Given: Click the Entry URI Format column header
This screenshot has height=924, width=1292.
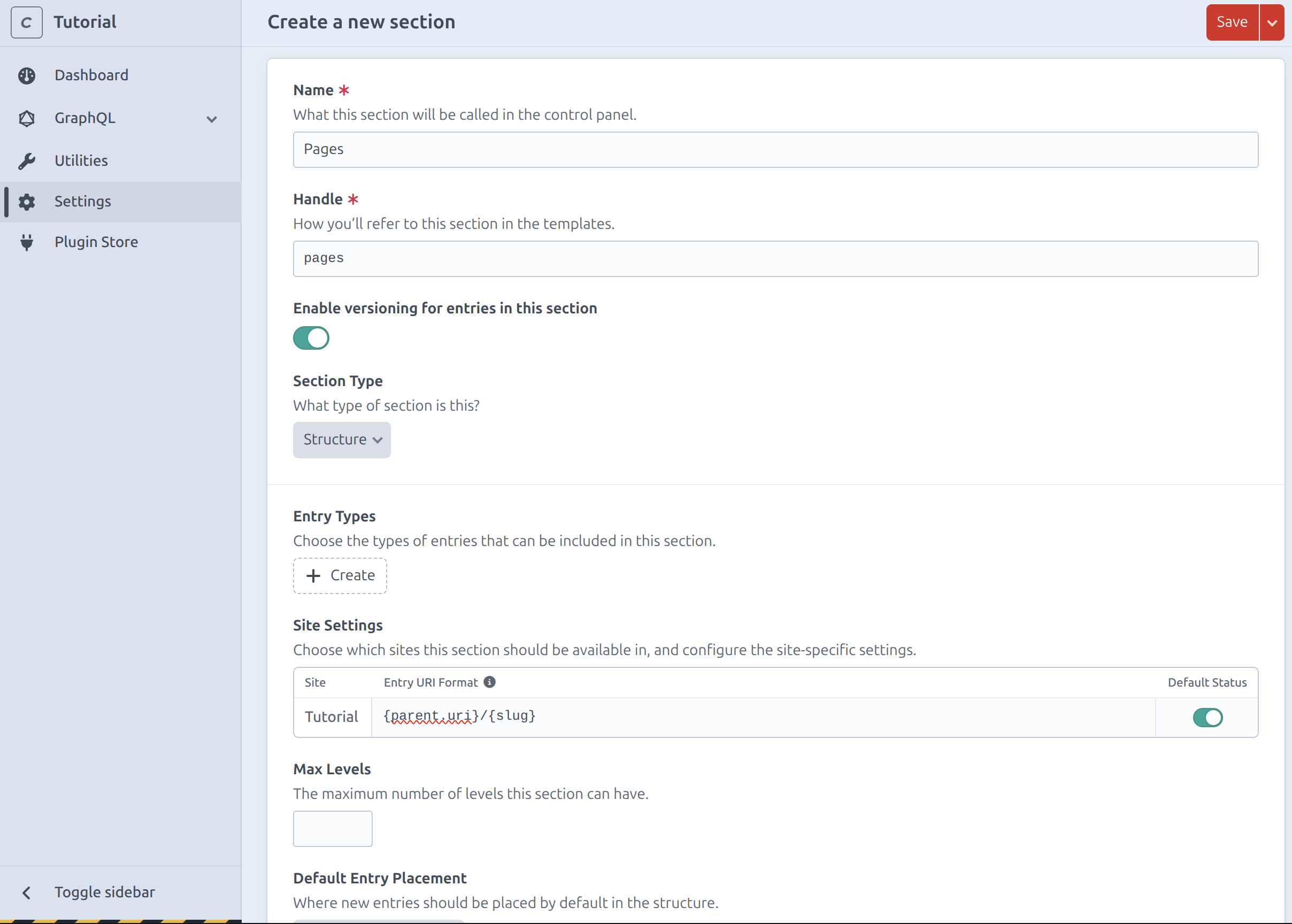Looking at the screenshot, I should coord(430,682).
